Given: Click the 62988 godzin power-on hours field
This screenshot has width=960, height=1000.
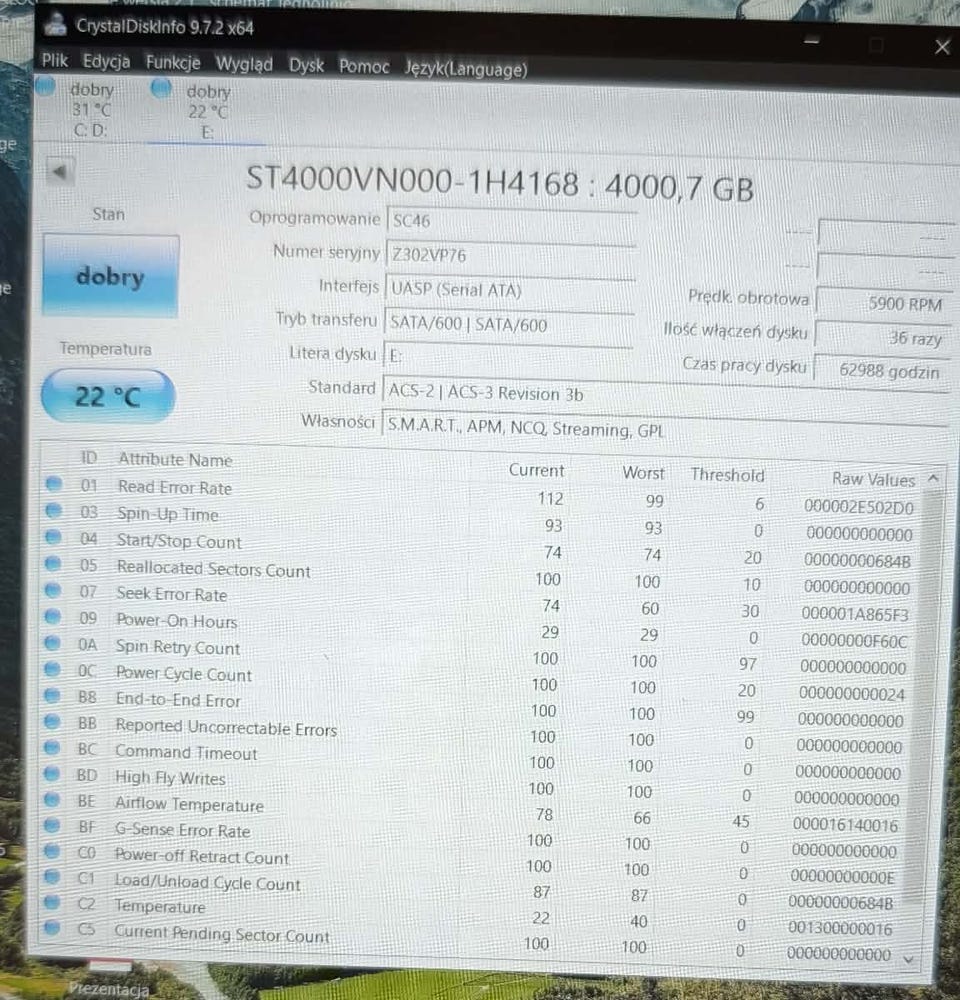Looking at the screenshot, I should [x=880, y=371].
